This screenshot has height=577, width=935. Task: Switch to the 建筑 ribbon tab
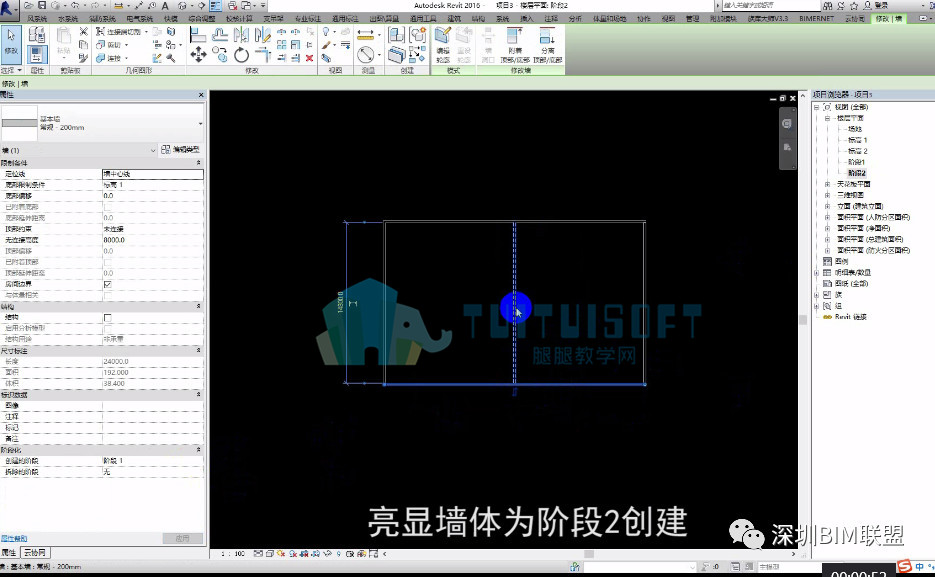(454, 18)
